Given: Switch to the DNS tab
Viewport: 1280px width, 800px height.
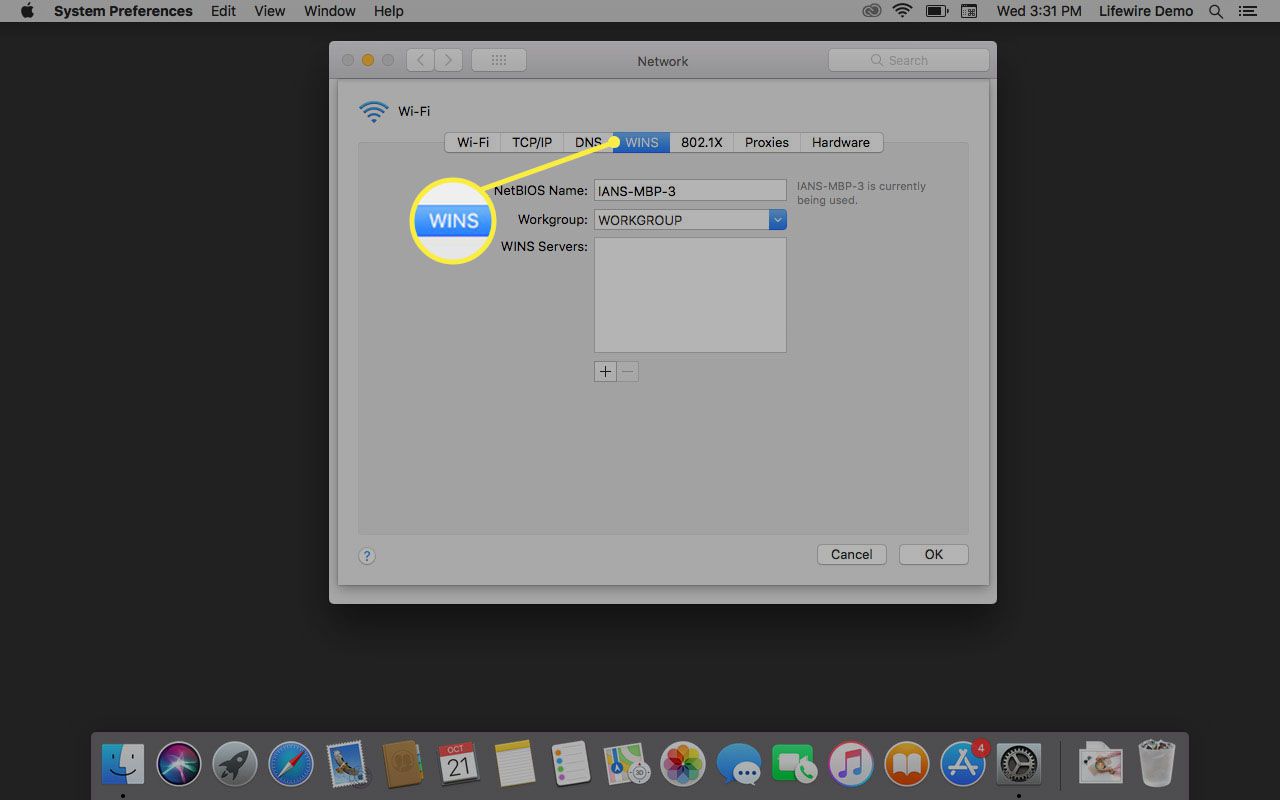Looking at the screenshot, I should tap(588, 142).
